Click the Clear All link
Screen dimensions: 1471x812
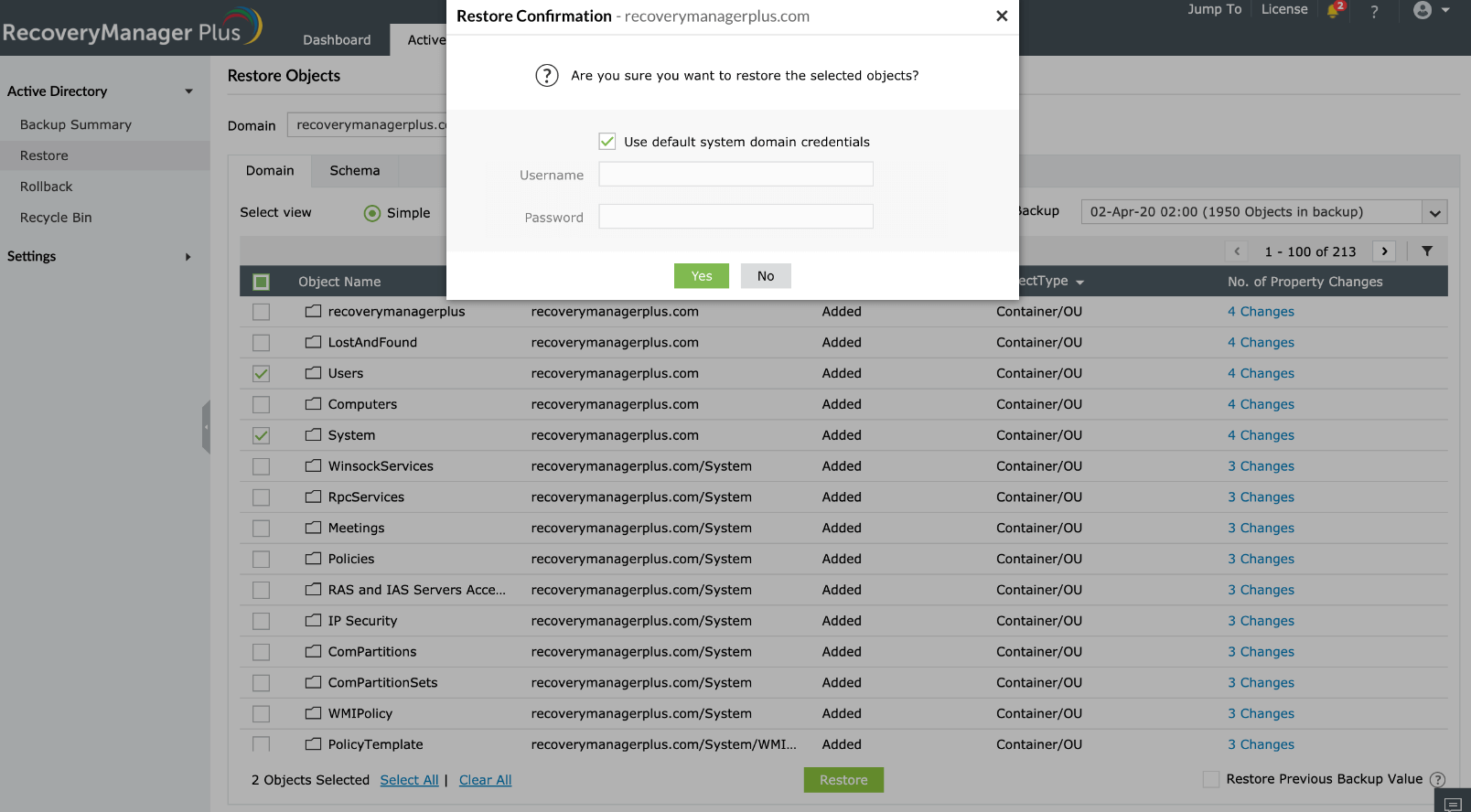click(x=485, y=780)
